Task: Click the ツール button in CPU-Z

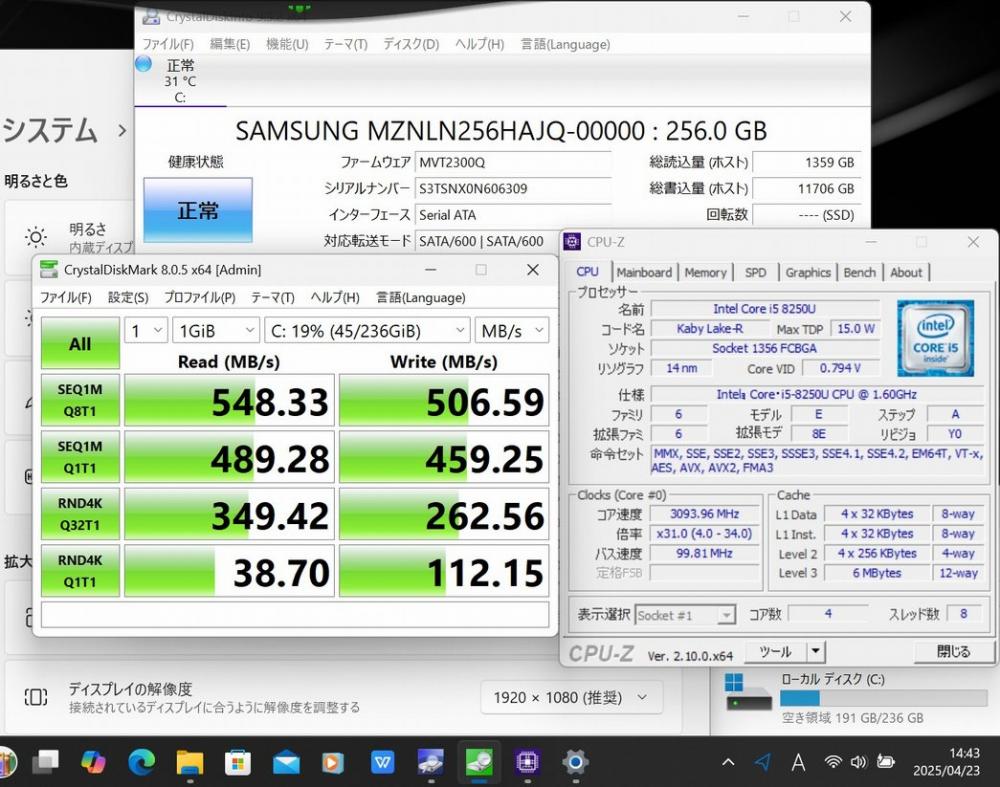Action: 776,652
